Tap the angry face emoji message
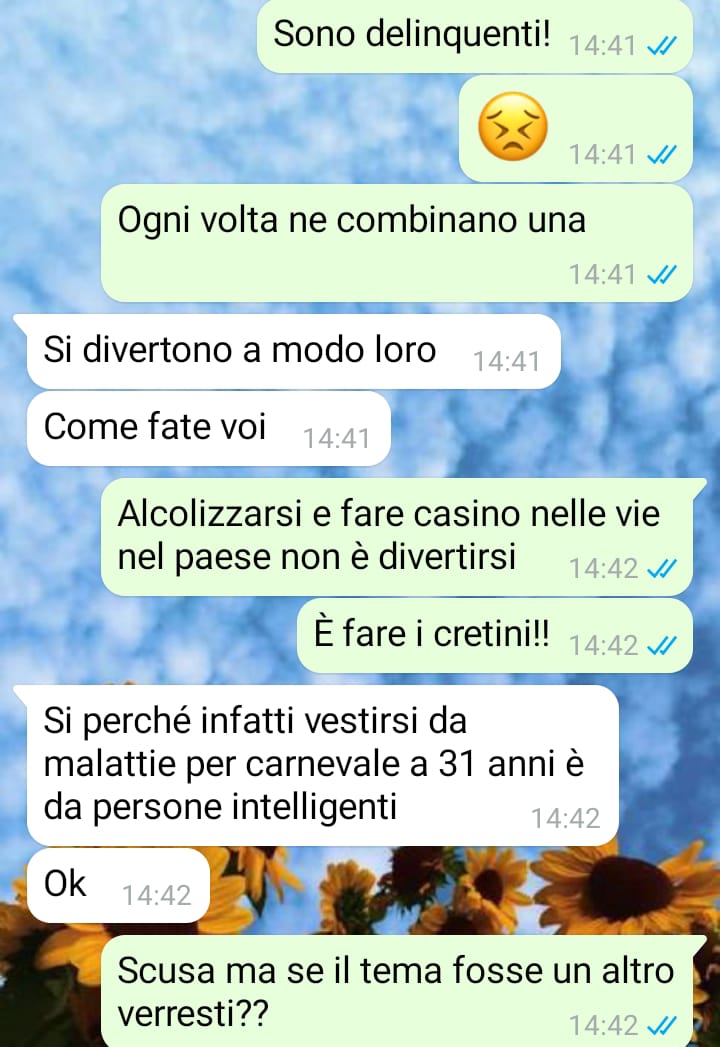This screenshot has height=1047, width=720. click(x=576, y=128)
